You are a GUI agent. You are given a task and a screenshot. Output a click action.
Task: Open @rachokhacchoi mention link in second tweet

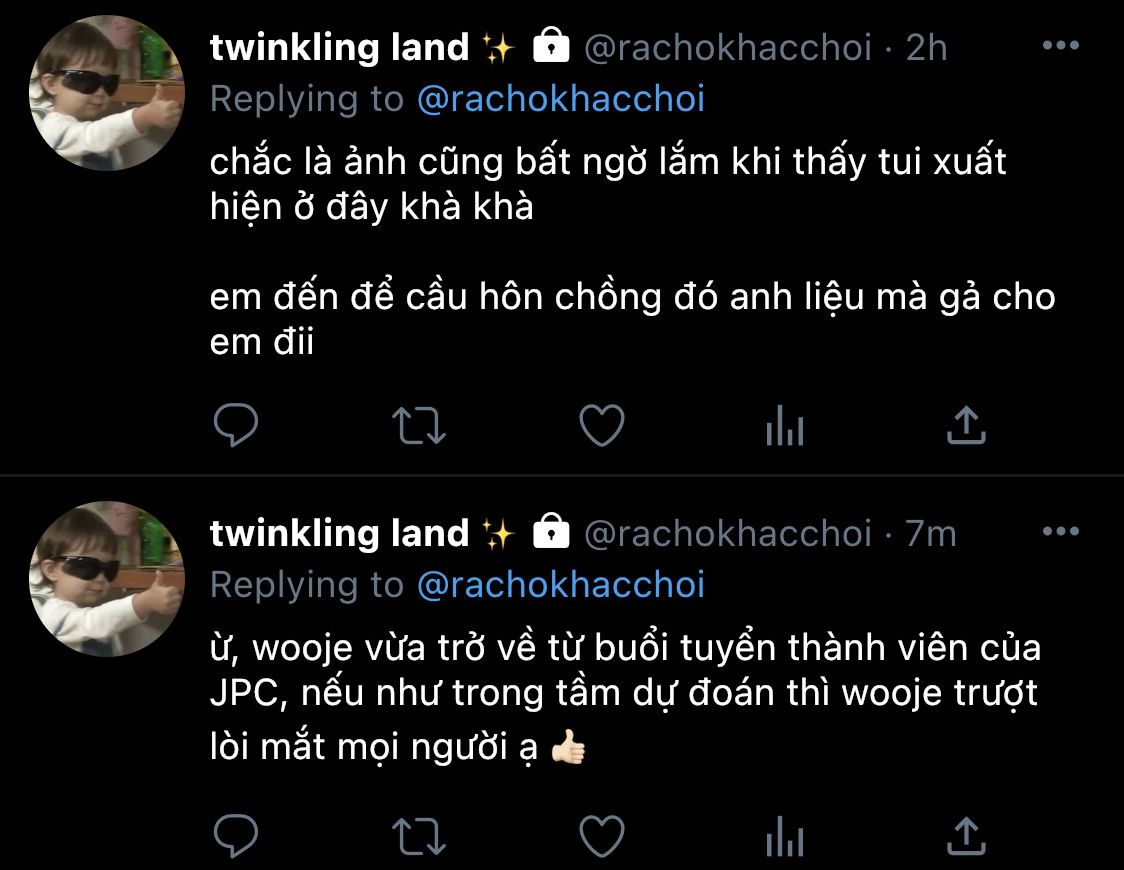click(x=561, y=585)
